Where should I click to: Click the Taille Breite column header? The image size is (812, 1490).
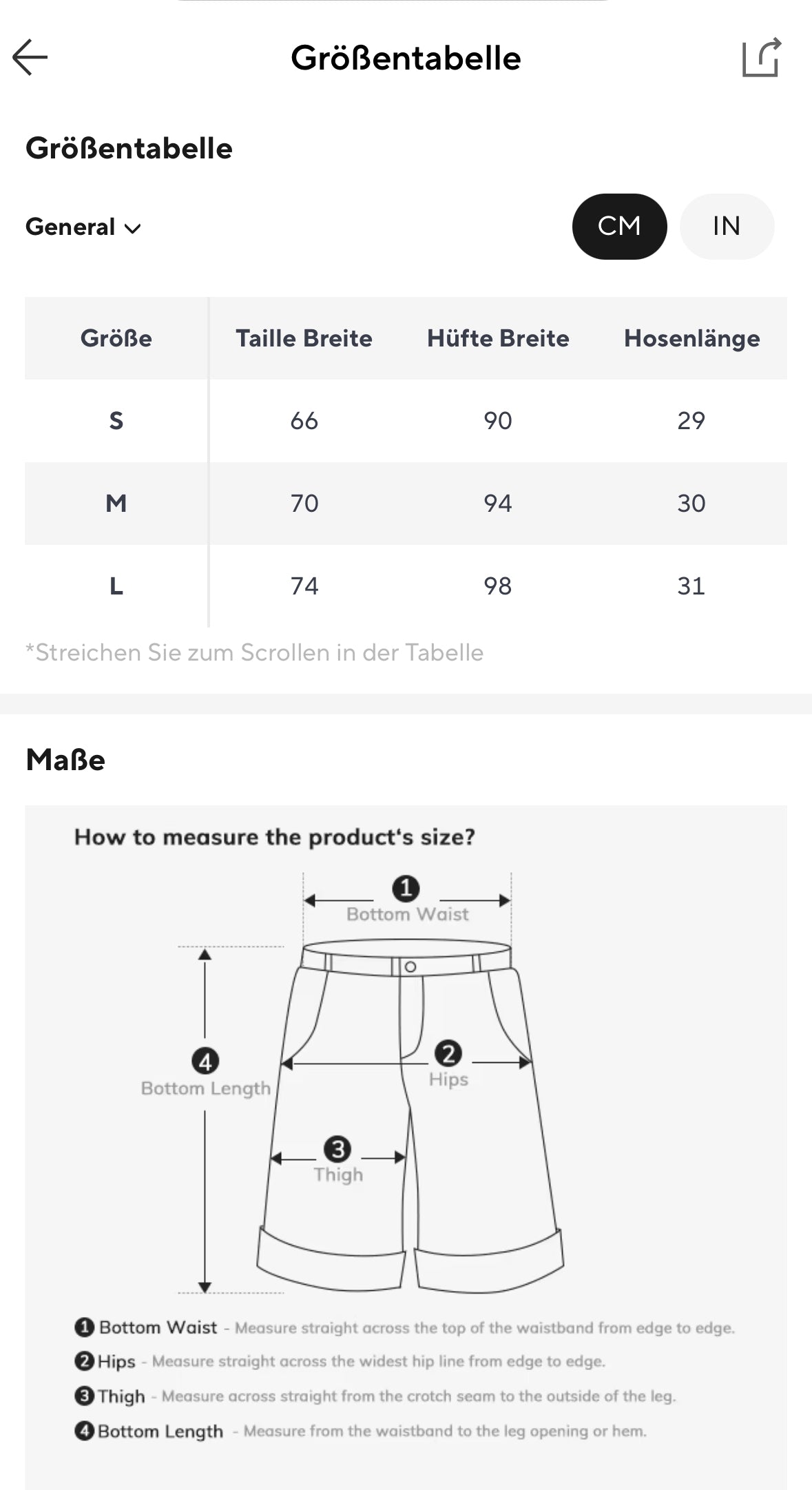click(304, 338)
